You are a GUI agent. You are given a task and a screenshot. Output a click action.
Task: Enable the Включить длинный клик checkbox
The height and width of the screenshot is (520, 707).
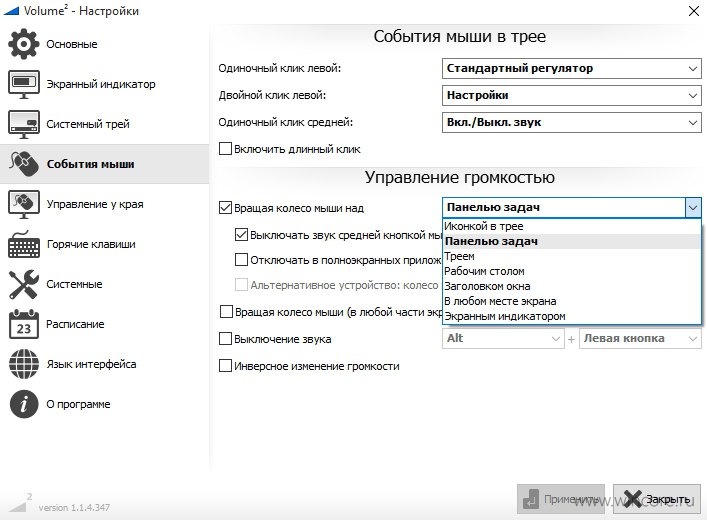[225, 149]
